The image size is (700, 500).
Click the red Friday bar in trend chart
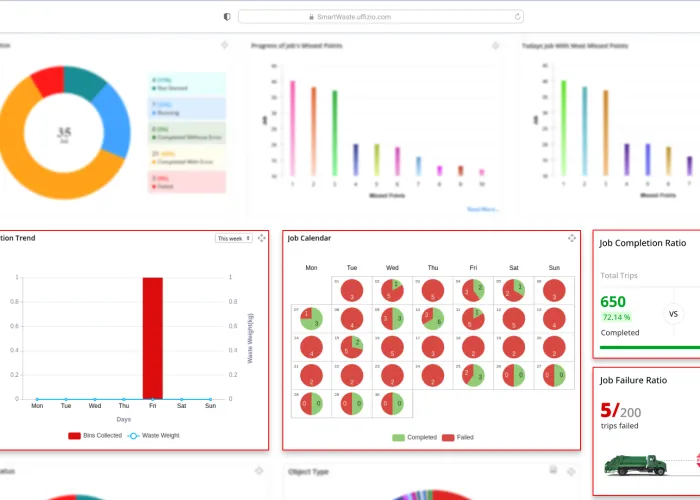click(152, 338)
